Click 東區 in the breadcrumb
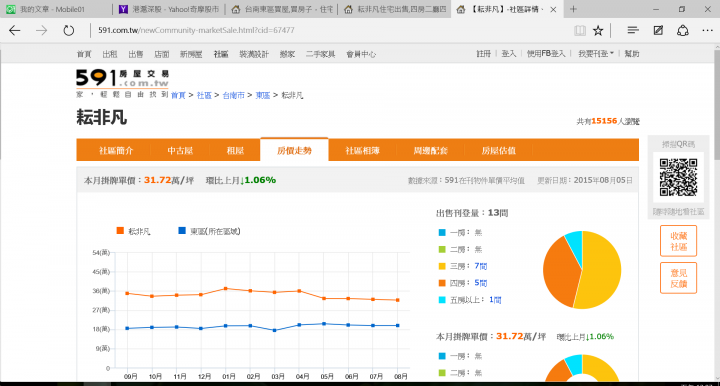Viewport: 720px width, 386px height. [263, 95]
